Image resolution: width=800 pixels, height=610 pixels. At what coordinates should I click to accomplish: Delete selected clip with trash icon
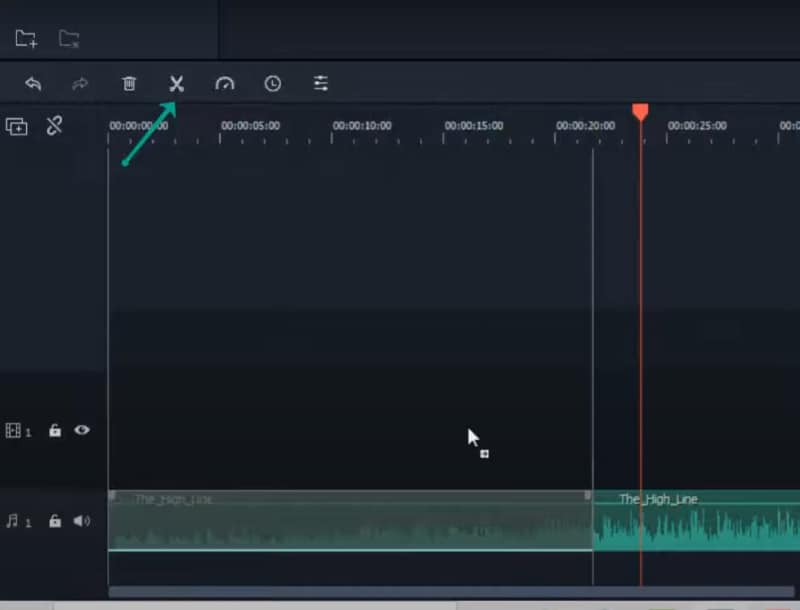click(129, 83)
